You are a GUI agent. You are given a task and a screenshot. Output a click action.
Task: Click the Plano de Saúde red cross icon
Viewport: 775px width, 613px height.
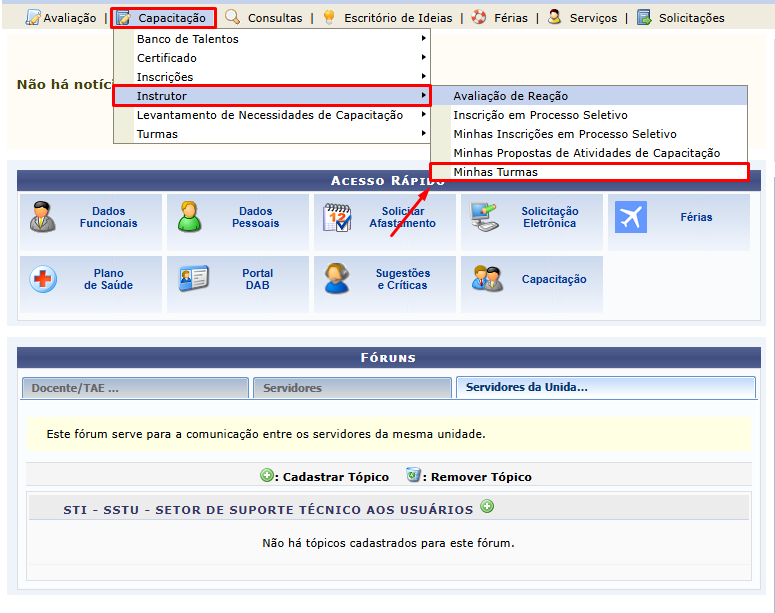[x=43, y=279]
